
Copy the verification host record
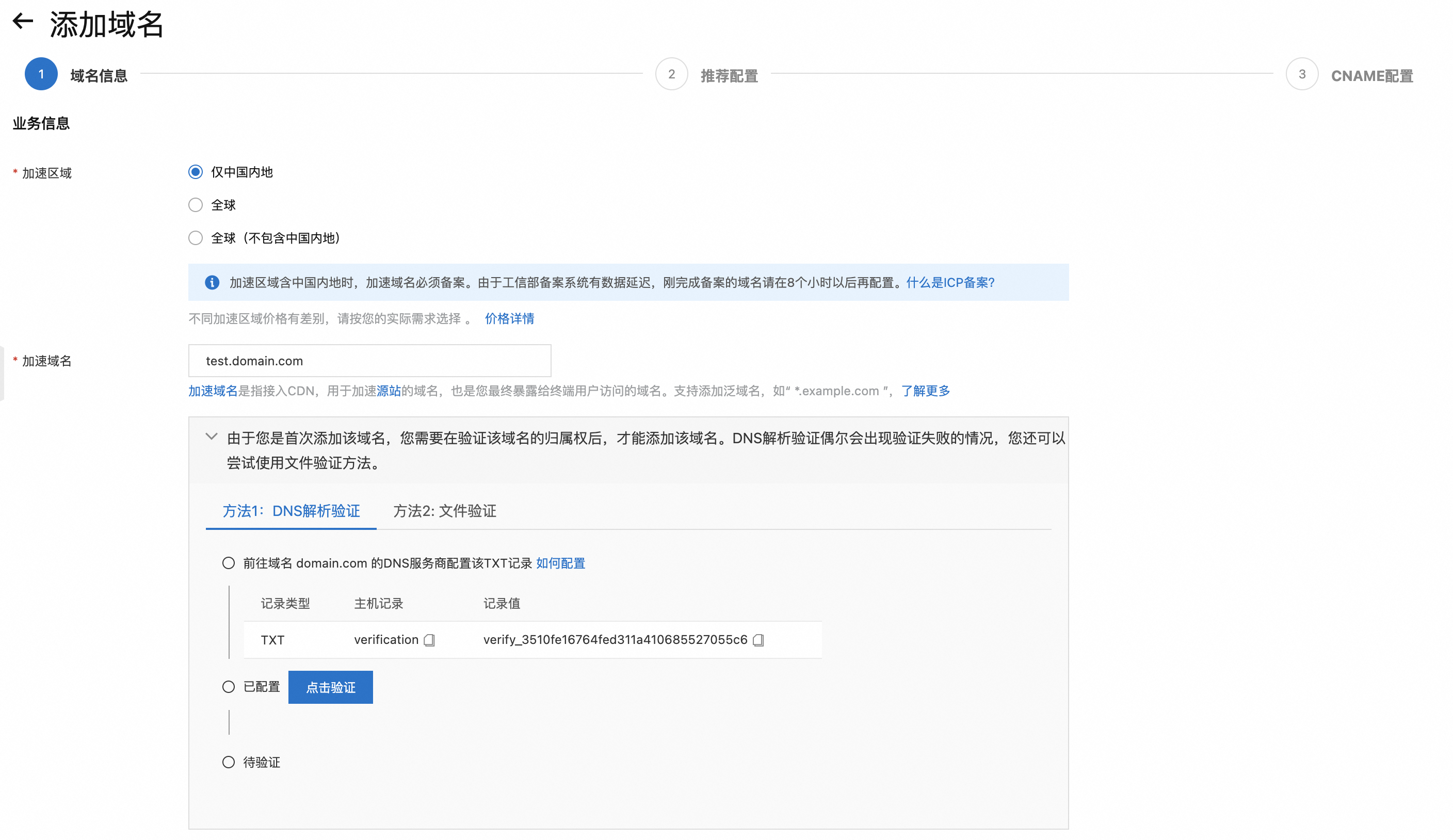pyautogui.click(x=429, y=640)
